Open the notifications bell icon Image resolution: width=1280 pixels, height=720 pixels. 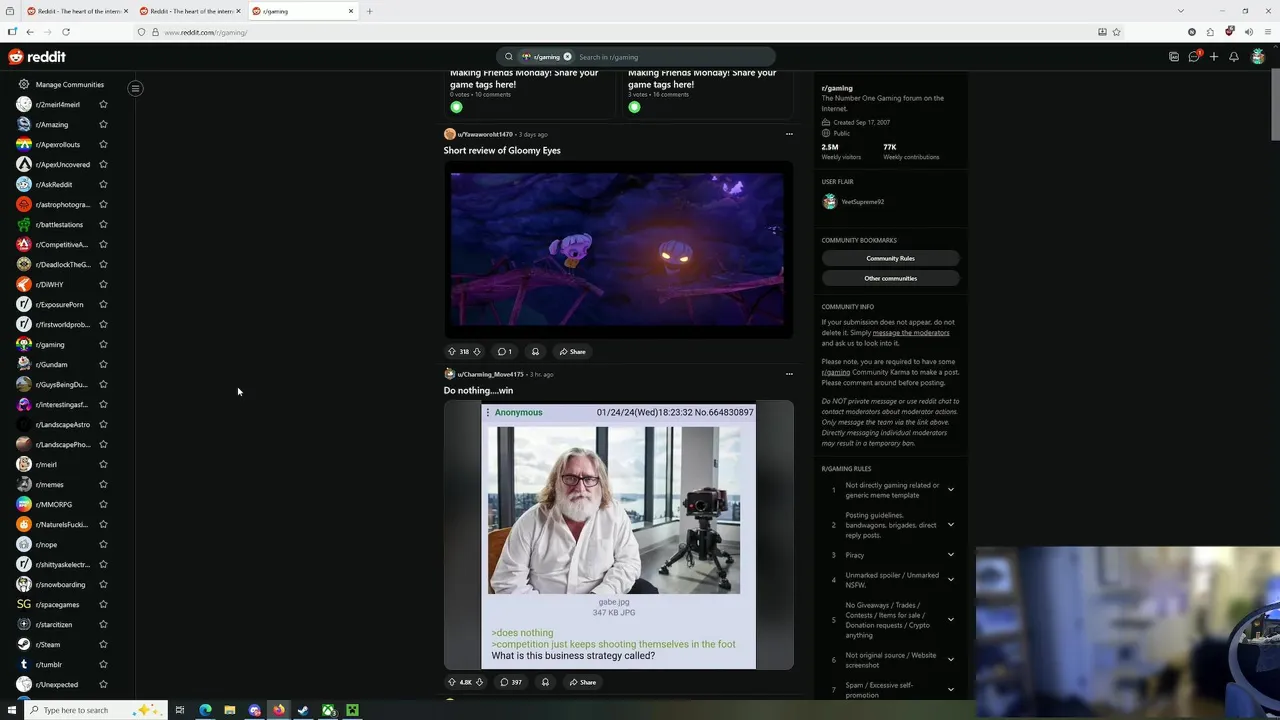pos(1234,57)
